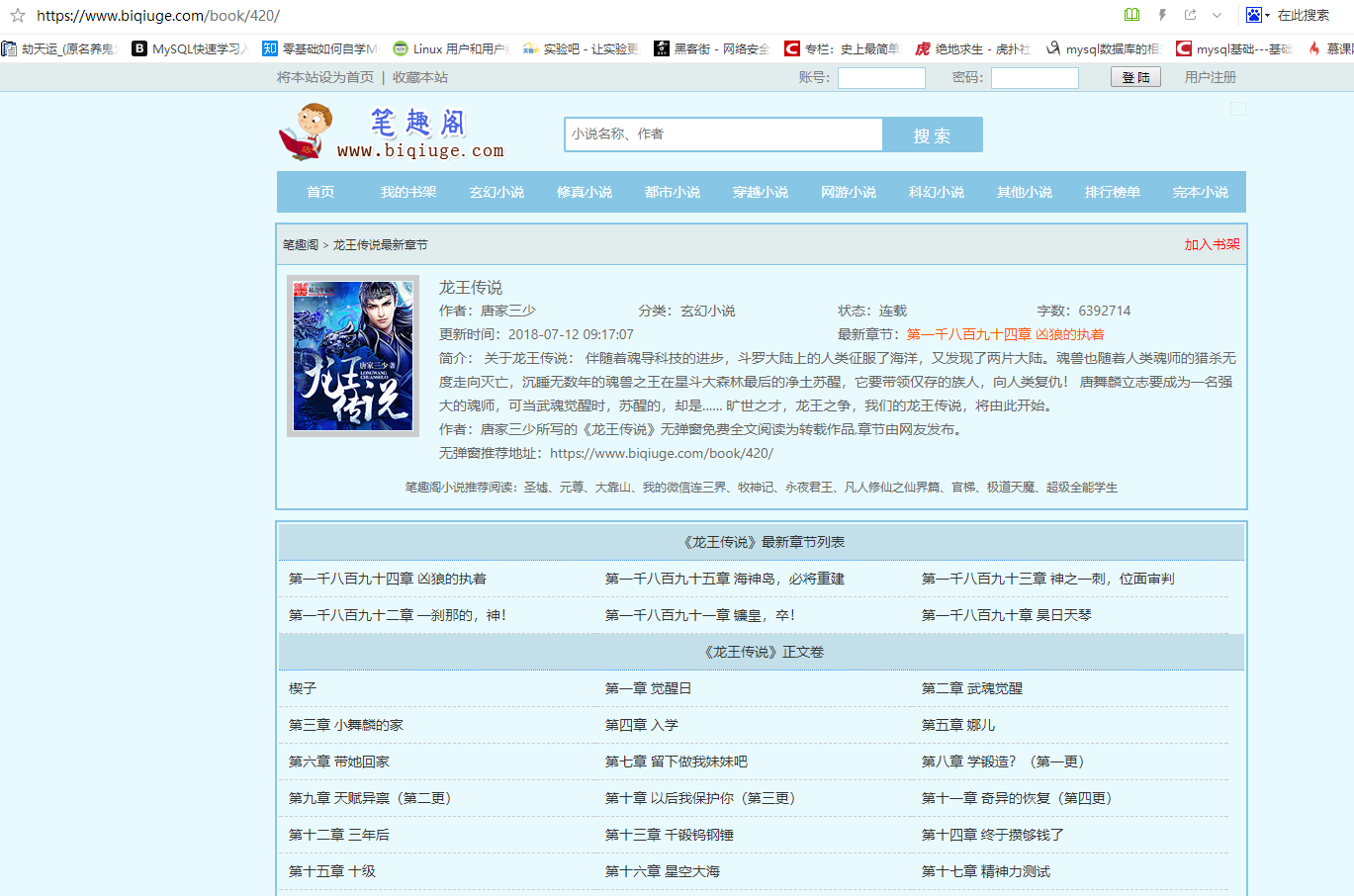Expand the address bar dropdown chevron
This screenshot has width=1354, height=896.
tap(1218, 15)
